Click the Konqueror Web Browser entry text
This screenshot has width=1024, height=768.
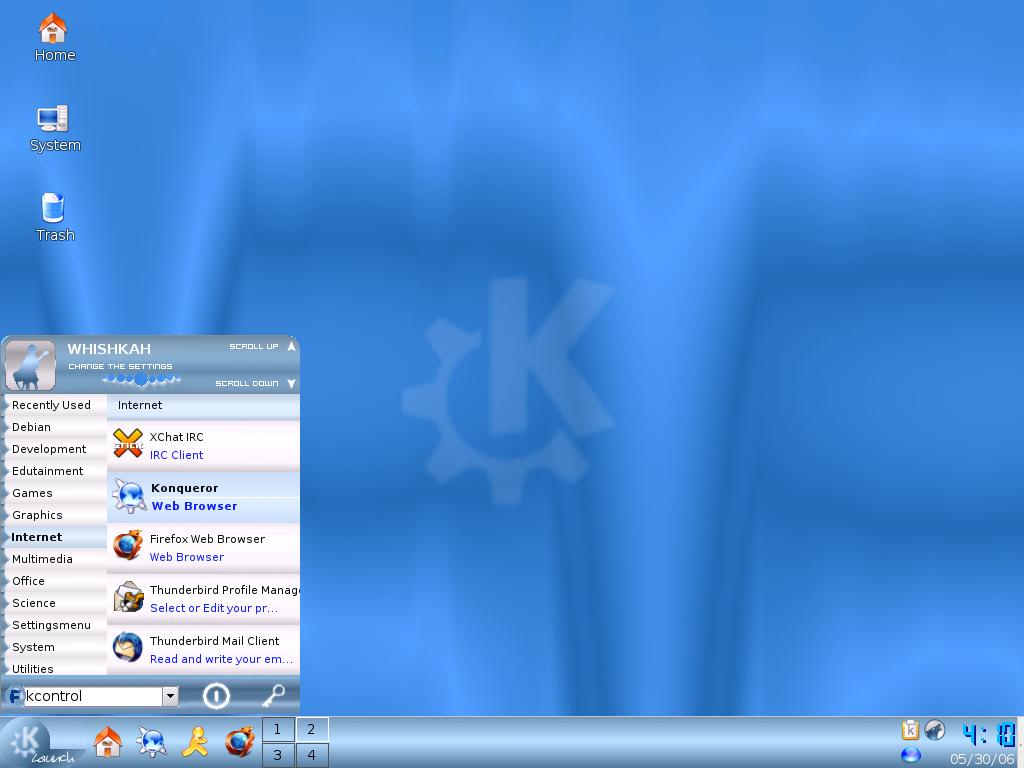[194, 497]
